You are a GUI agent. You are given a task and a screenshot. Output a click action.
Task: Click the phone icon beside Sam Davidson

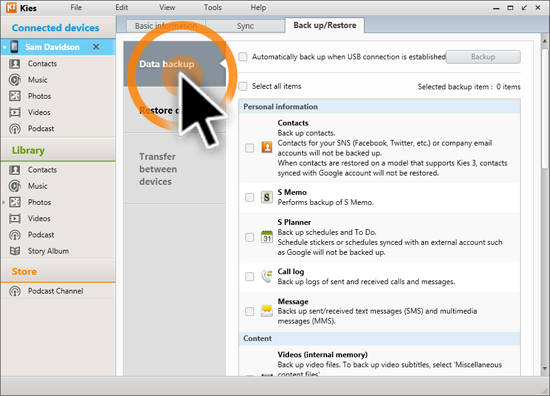click(14, 47)
